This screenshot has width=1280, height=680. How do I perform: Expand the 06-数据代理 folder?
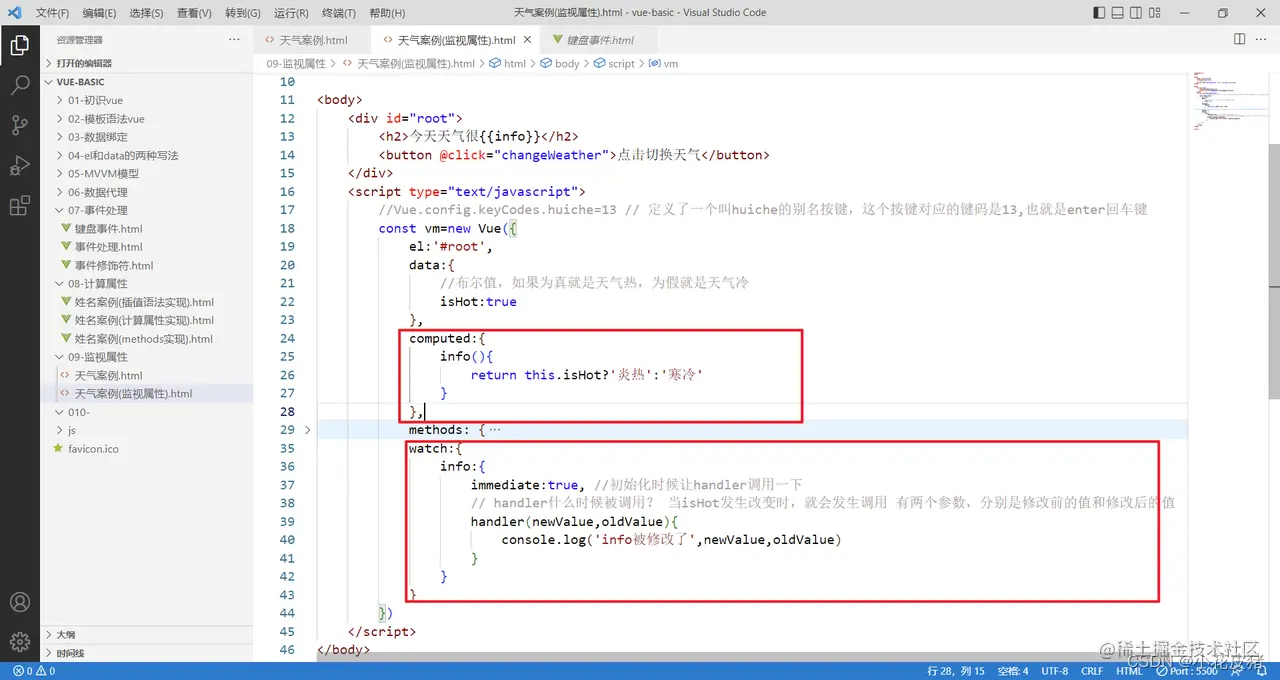pos(147,192)
